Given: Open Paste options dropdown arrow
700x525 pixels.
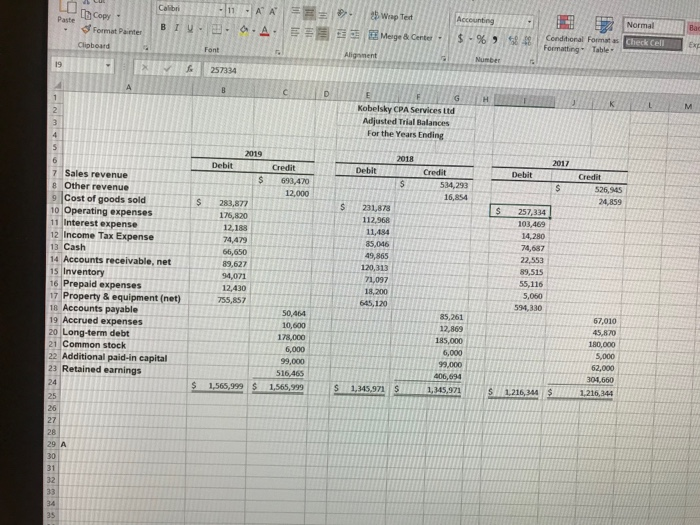Looking at the screenshot, I should click(66, 29).
